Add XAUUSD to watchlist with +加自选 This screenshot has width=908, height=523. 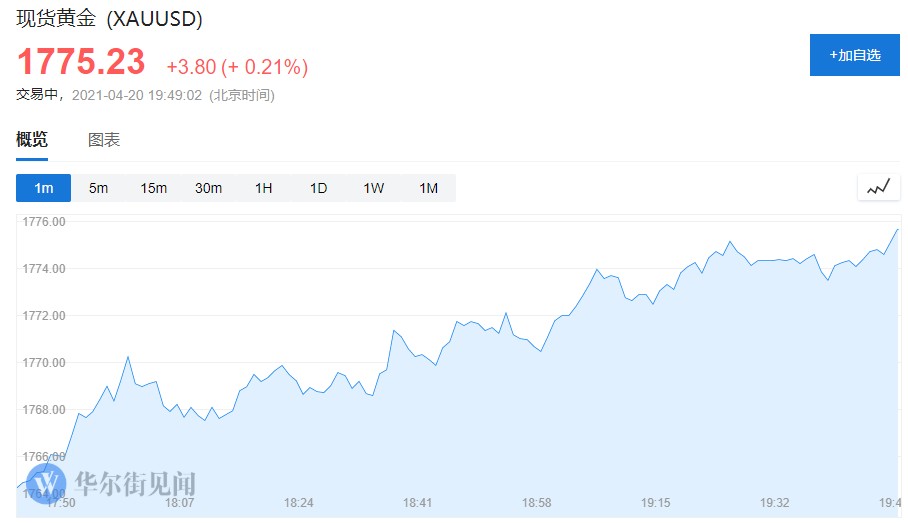point(854,55)
